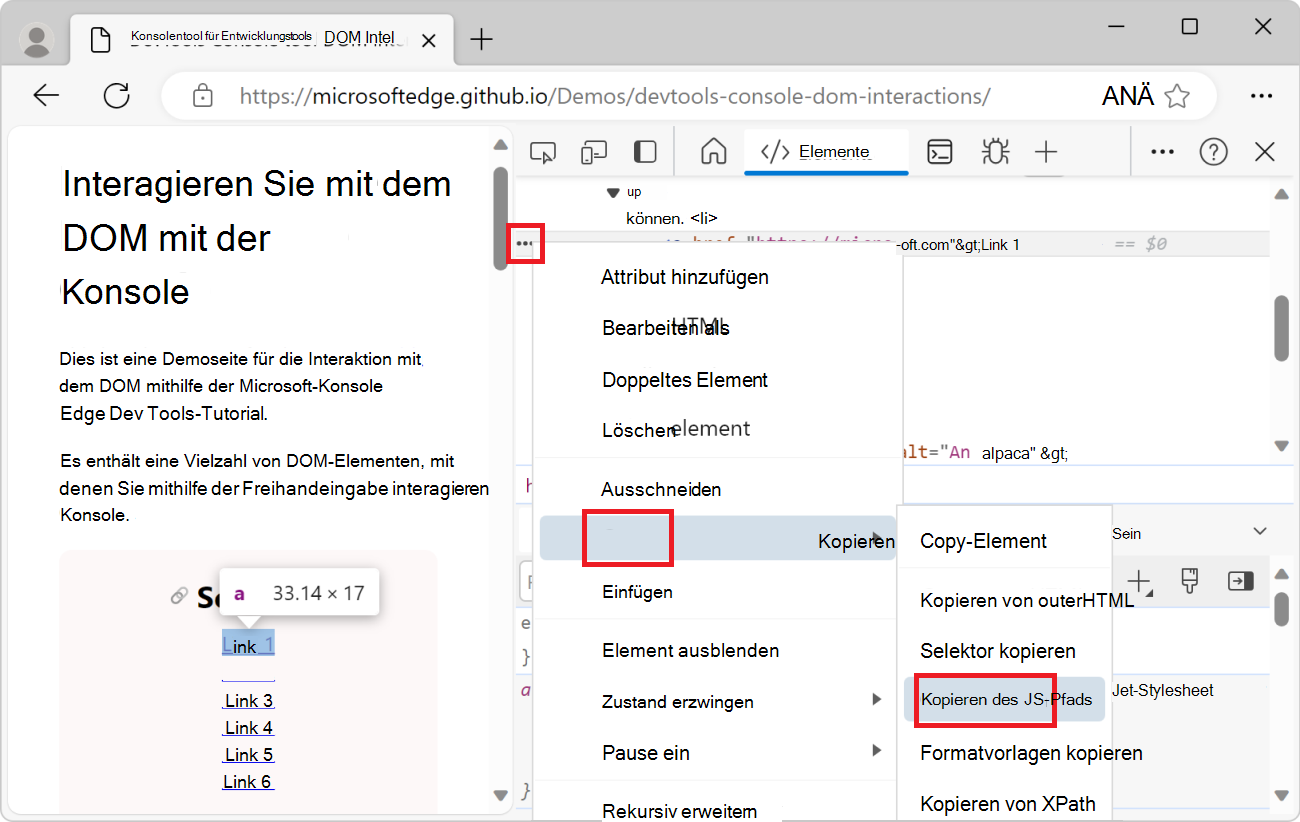The height and width of the screenshot is (822, 1300).
Task: Expand the 'Pause ein' submenu
Action: click(718, 752)
